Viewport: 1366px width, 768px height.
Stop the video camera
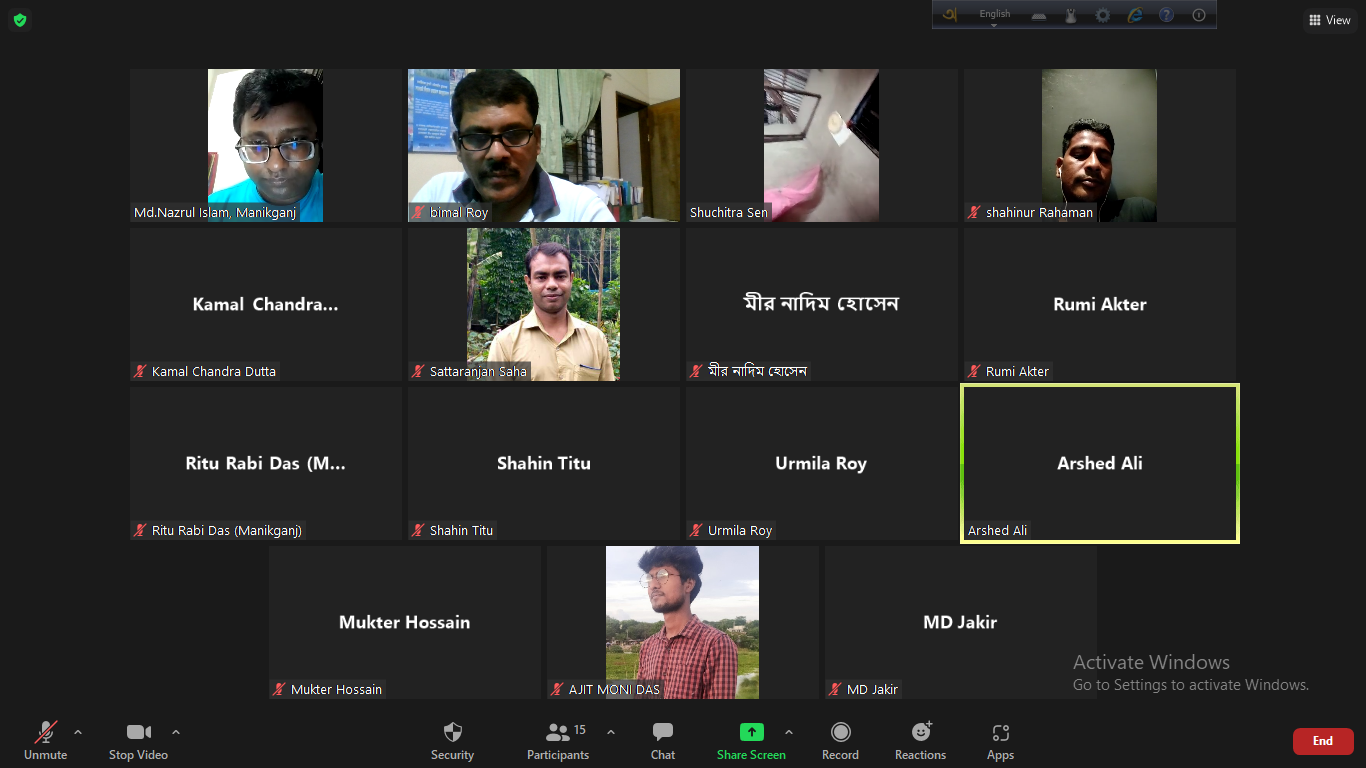(138, 742)
